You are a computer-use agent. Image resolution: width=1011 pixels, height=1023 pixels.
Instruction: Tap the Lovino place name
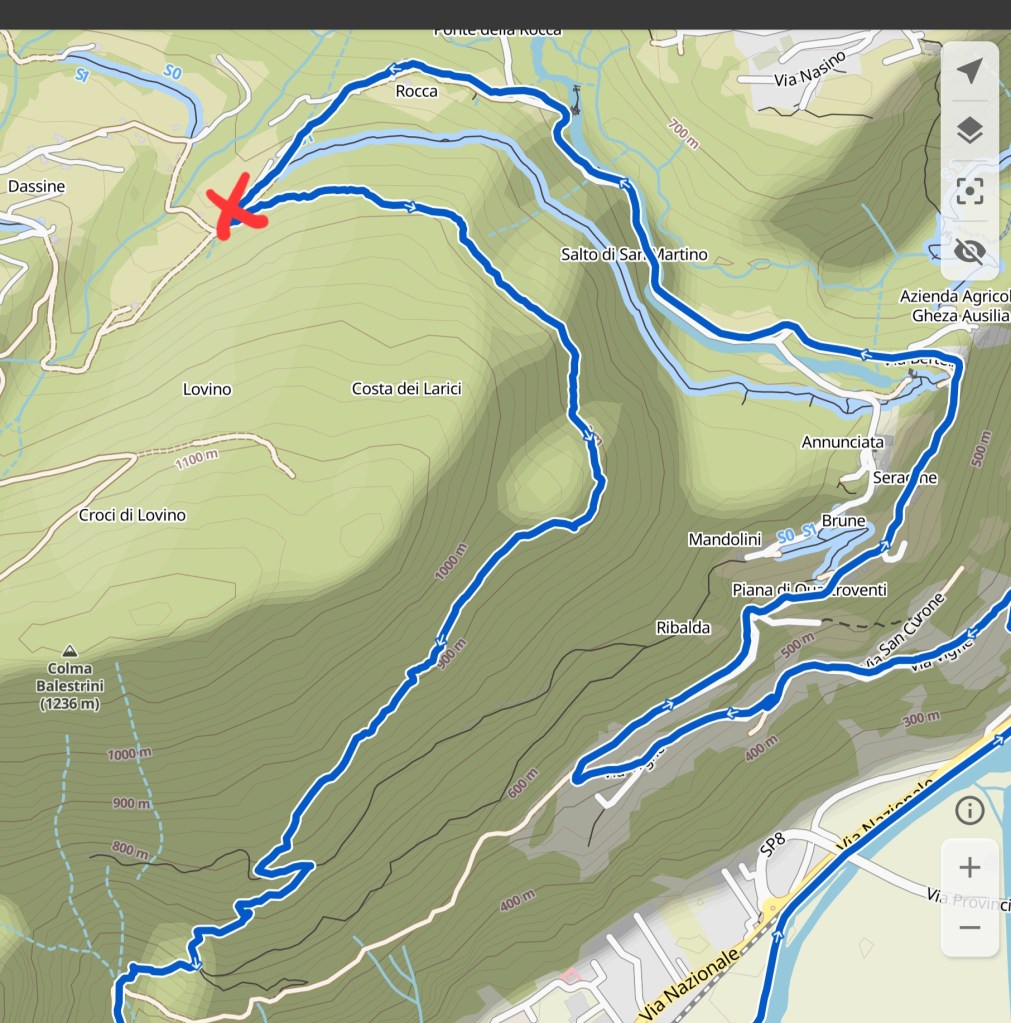coord(207,389)
